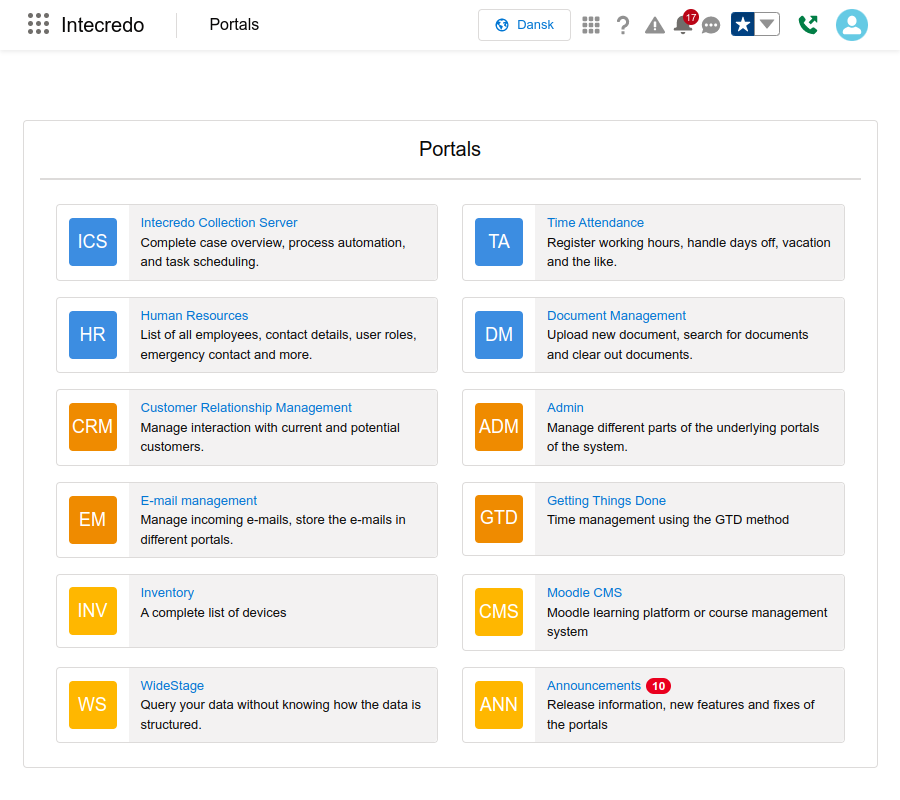Switch language with the Dansk button
This screenshot has height=800, width=900.
click(x=524, y=25)
